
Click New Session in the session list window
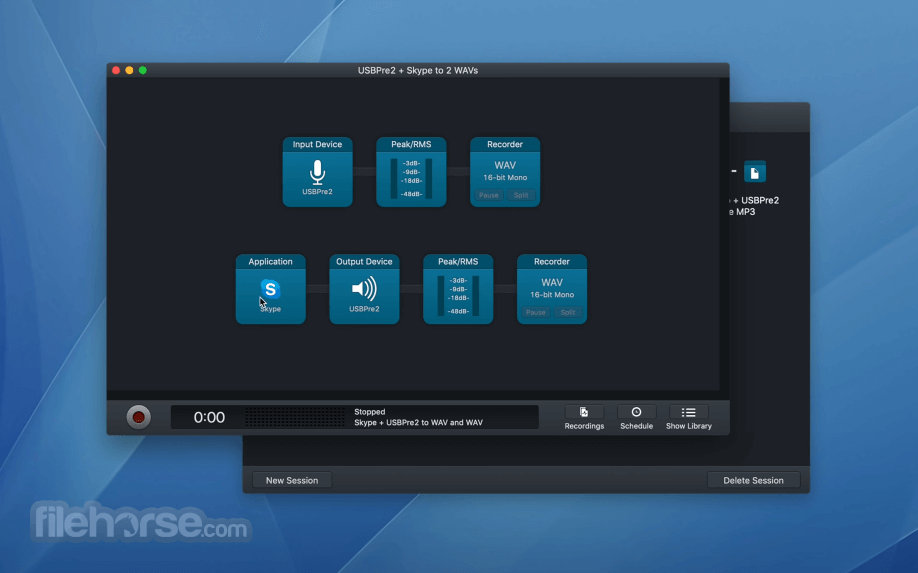(x=292, y=480)
